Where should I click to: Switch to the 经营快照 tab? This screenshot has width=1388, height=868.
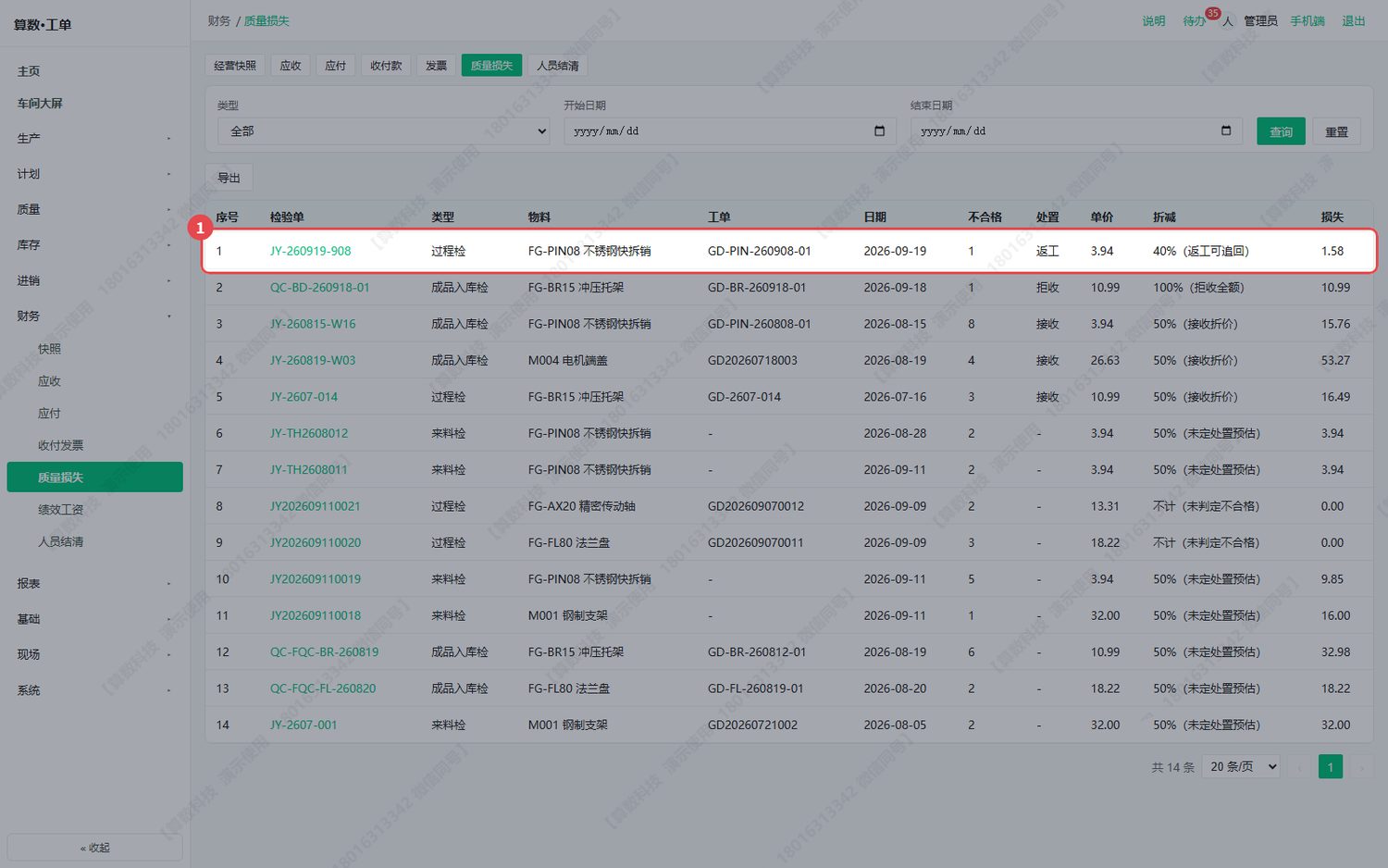coord(235,66)
